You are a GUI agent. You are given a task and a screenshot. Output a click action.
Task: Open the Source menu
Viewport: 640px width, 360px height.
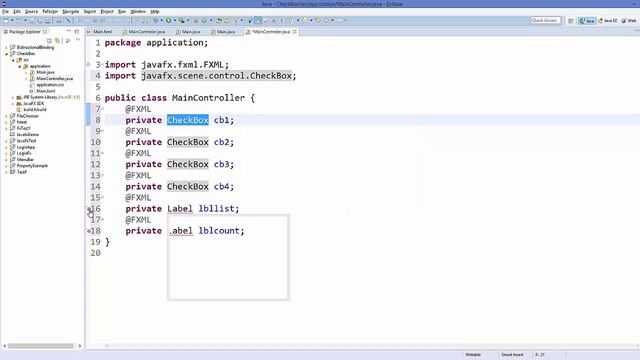click(x=31, y=11)
